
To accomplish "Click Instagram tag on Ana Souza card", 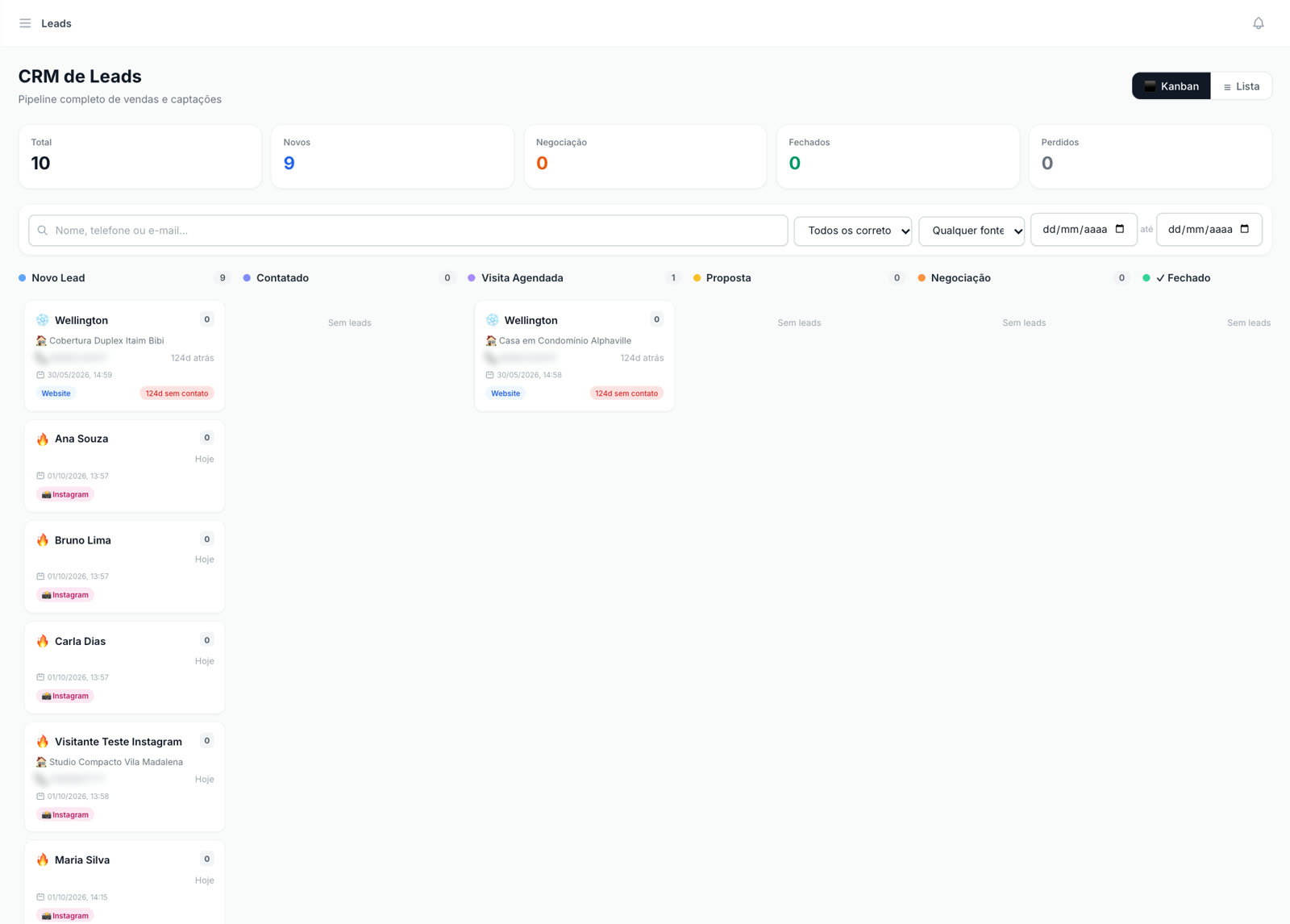I will tap(65, 494).
